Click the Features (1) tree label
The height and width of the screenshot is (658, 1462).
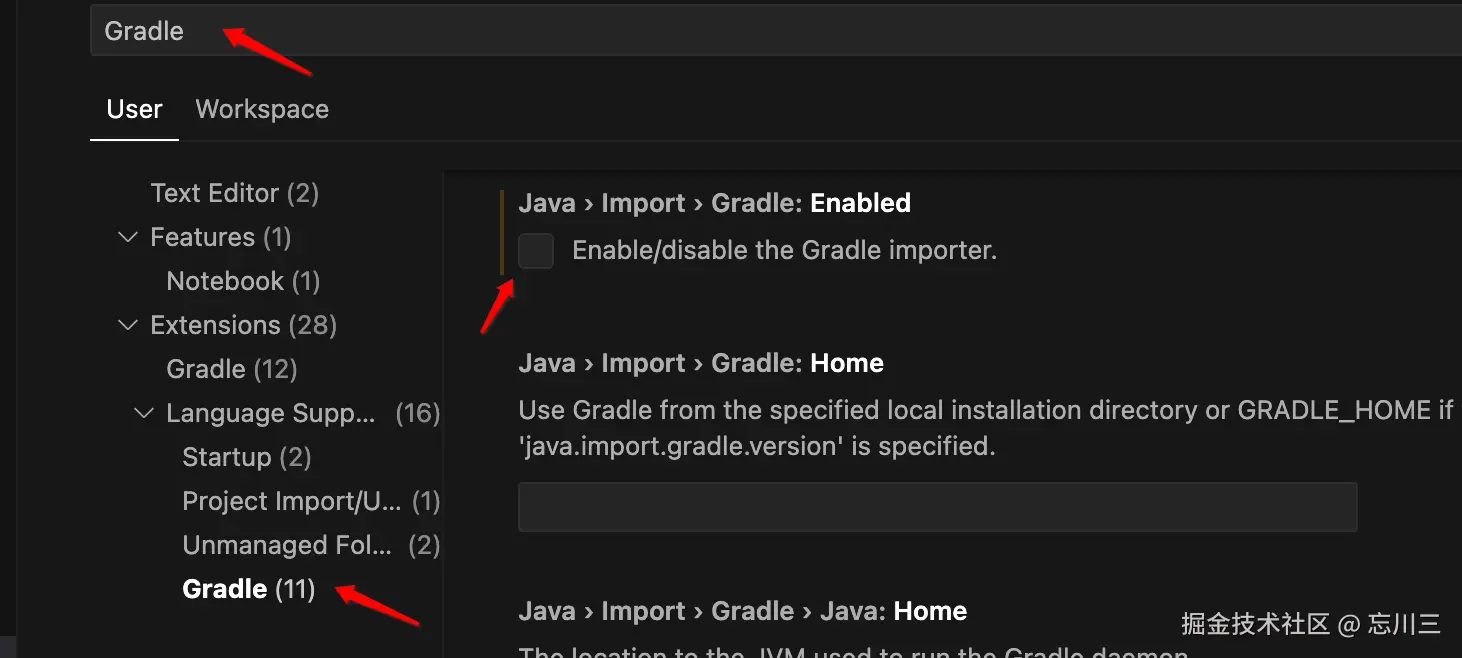pyautogui.click(x=220, y=237)
